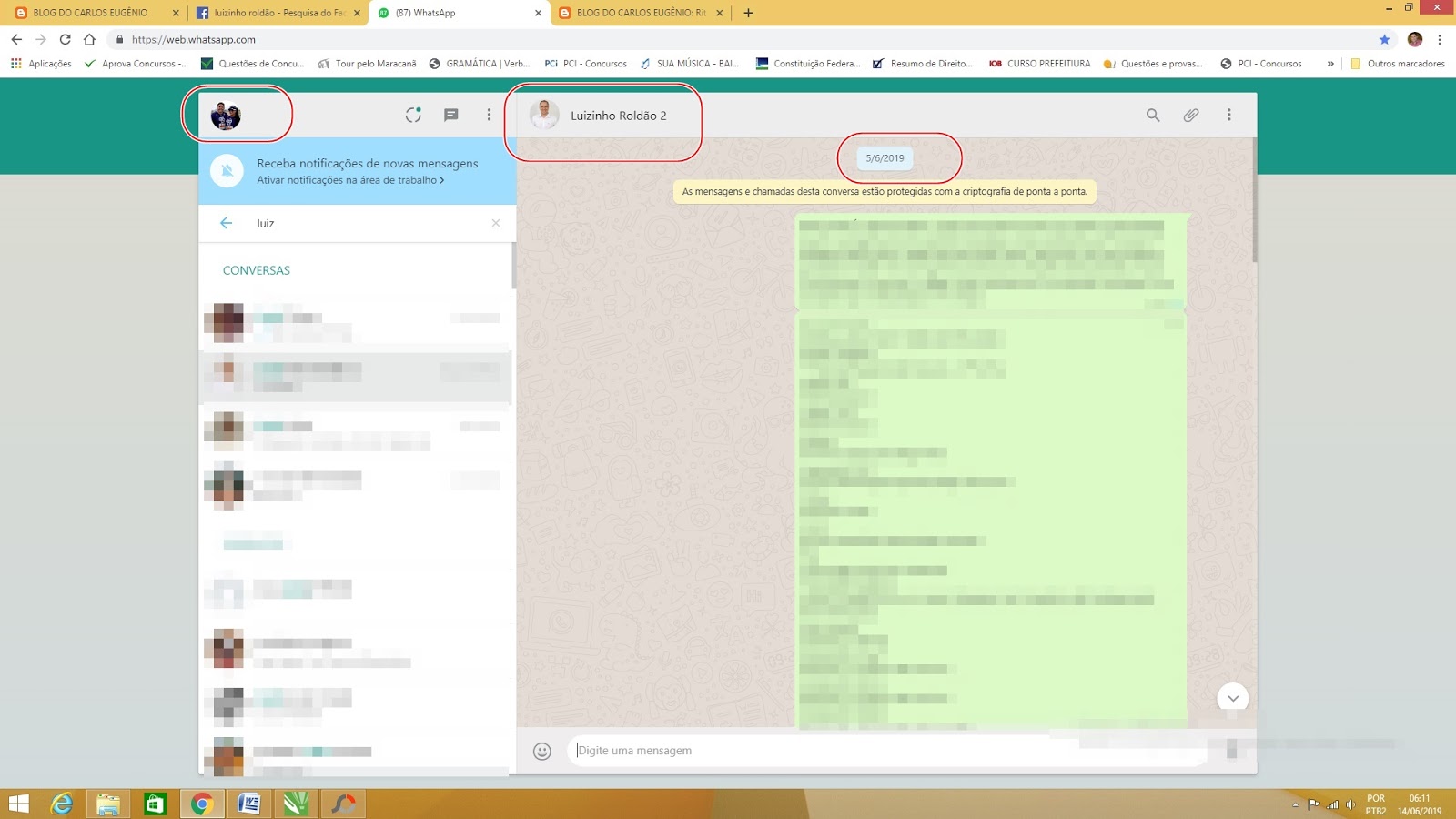Open the 'Outros marcadores' bookmarks folder
This screenshot has height=819, width=1456.
(1398, 64)
